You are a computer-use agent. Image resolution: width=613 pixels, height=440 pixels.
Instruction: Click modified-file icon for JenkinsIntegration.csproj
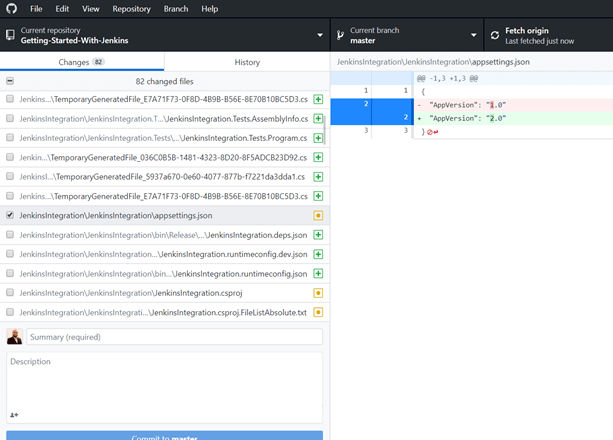click(318, 293)
